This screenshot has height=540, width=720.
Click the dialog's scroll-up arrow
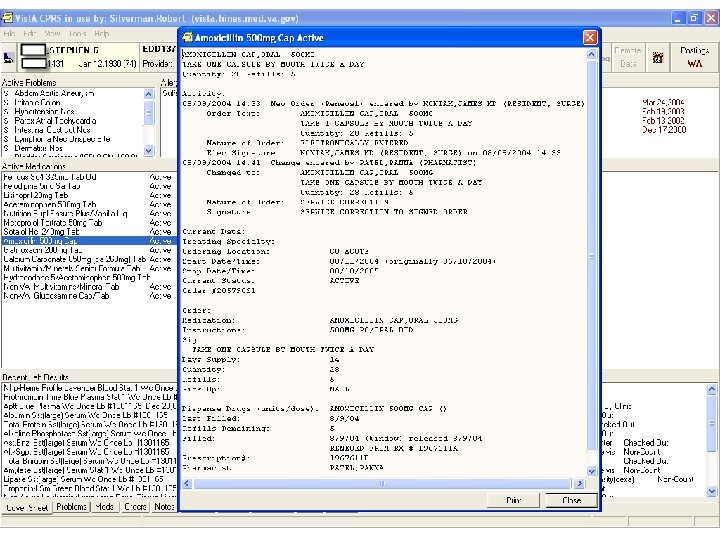(x=590, y=52)
